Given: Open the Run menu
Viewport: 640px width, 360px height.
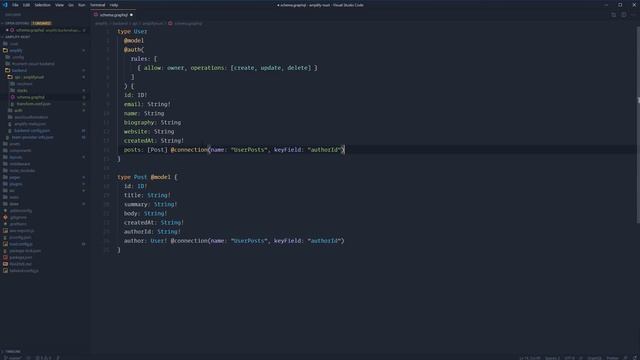Looking at the screenshot, I should click(x=82, y=5).
